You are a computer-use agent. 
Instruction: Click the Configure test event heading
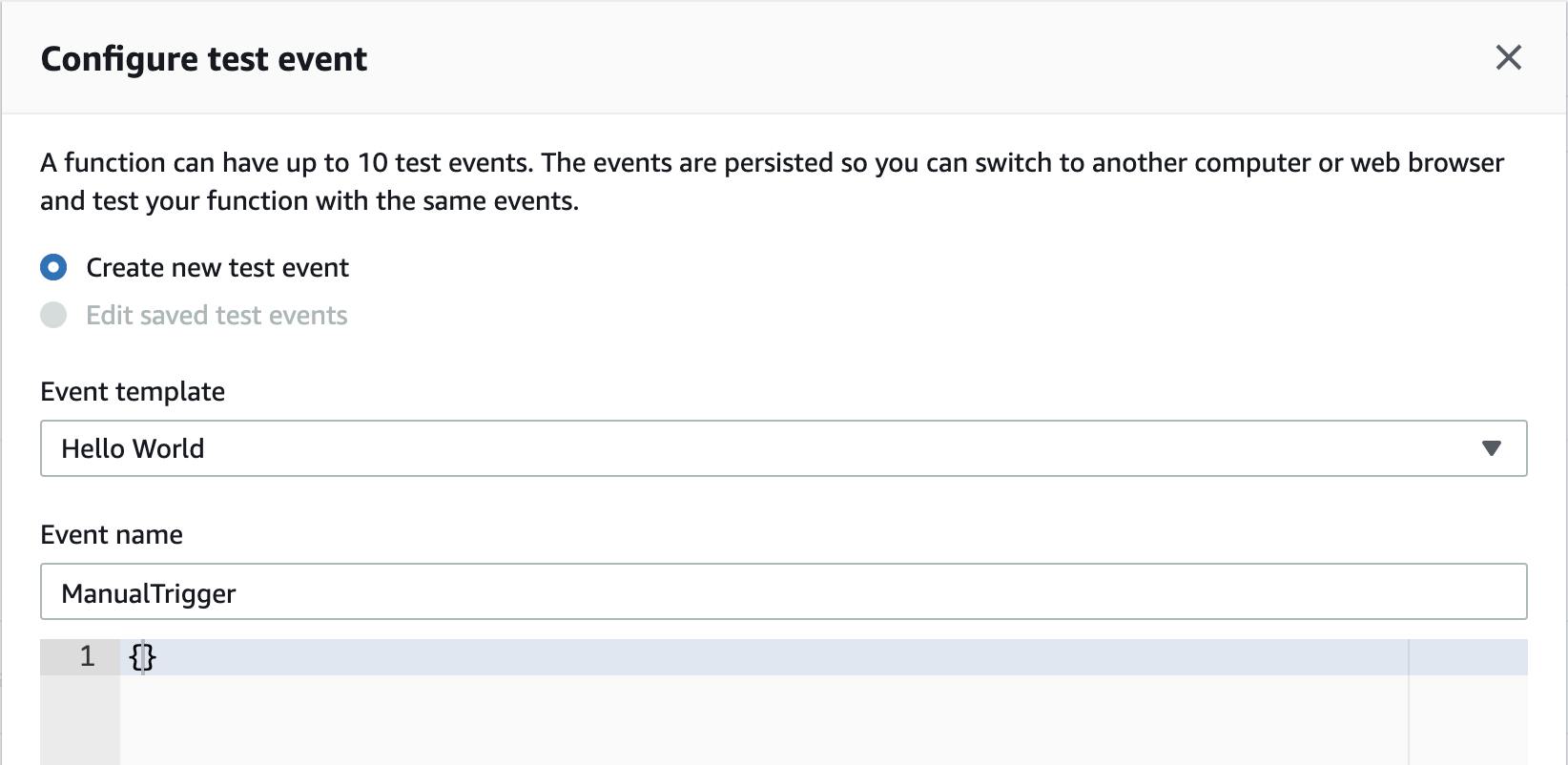(x=203, y=58)
